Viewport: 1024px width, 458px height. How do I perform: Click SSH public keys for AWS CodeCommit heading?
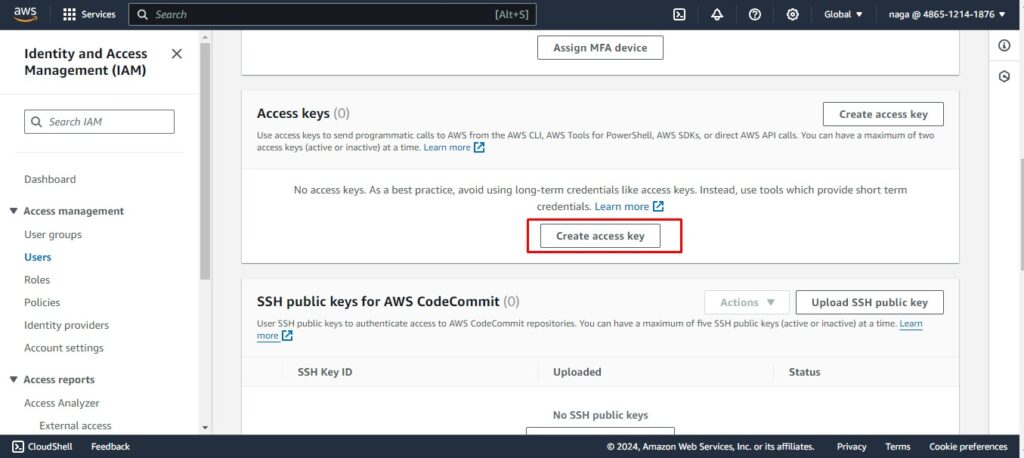click(389, 302)
